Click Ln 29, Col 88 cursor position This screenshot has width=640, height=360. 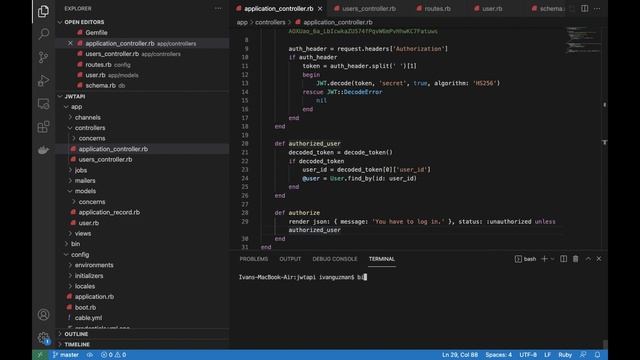pos(460,355)
